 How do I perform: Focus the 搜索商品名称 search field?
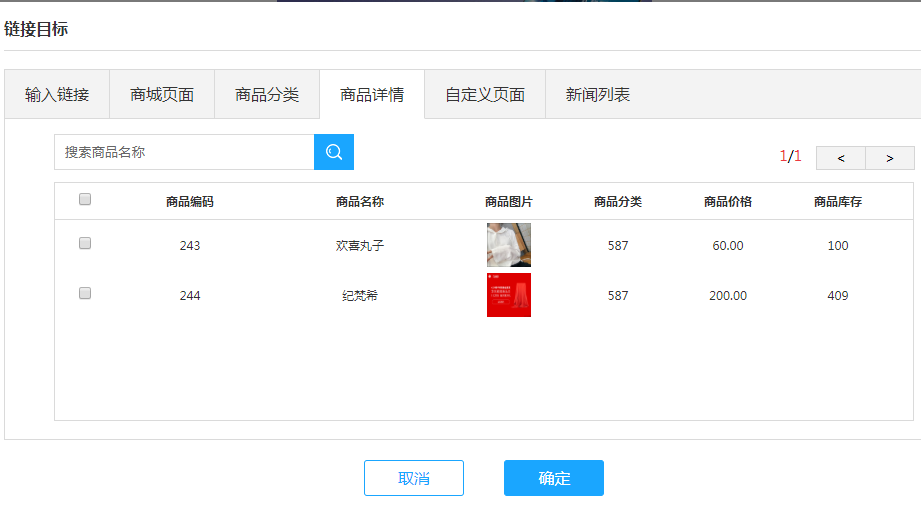(184, 152)
